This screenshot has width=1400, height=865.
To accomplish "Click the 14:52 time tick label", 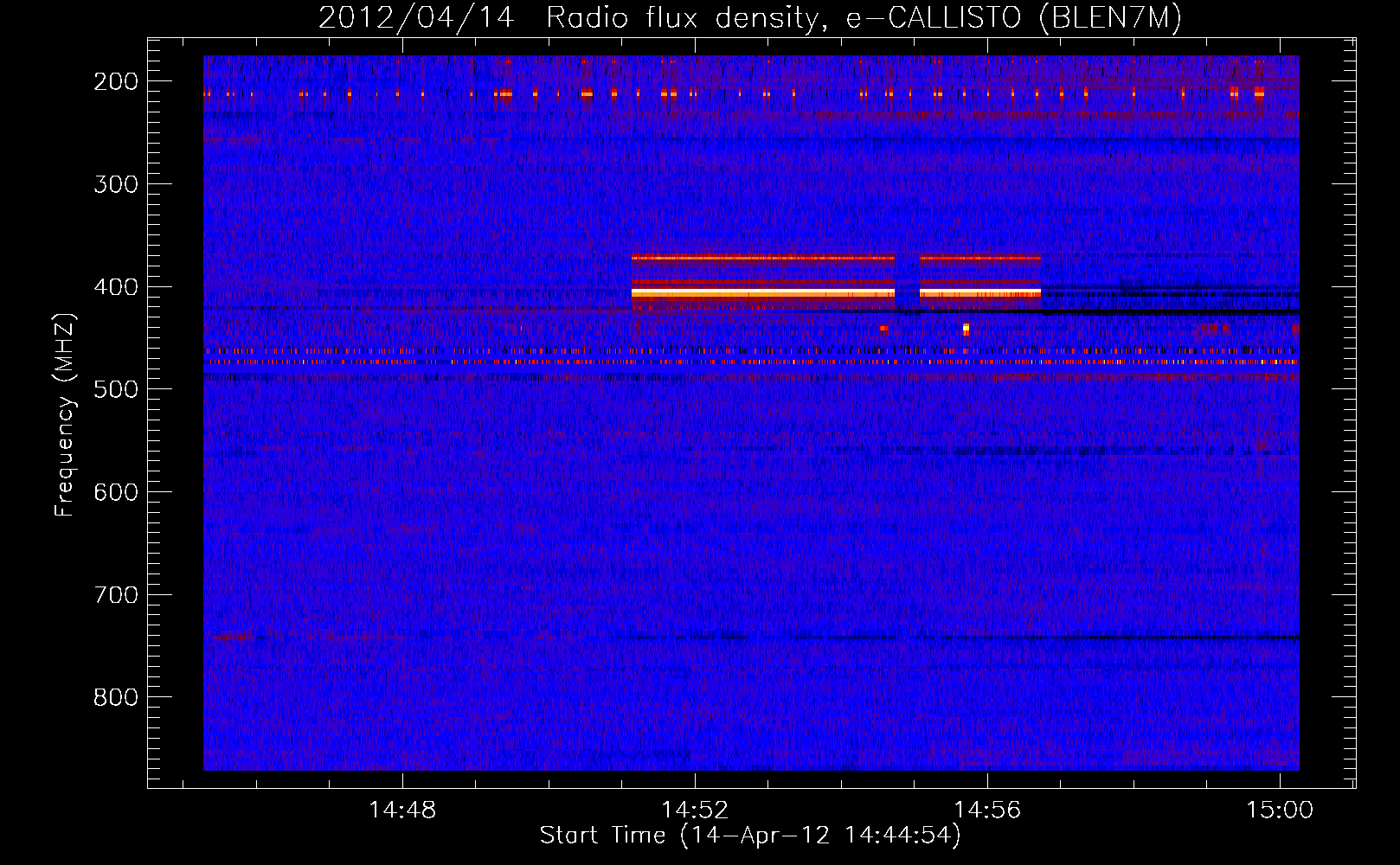I will (695, 811).
